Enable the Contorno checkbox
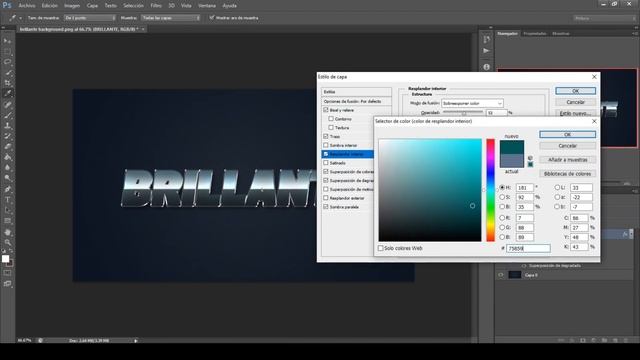This screenshot has width=640, height=360. point(331,119)
